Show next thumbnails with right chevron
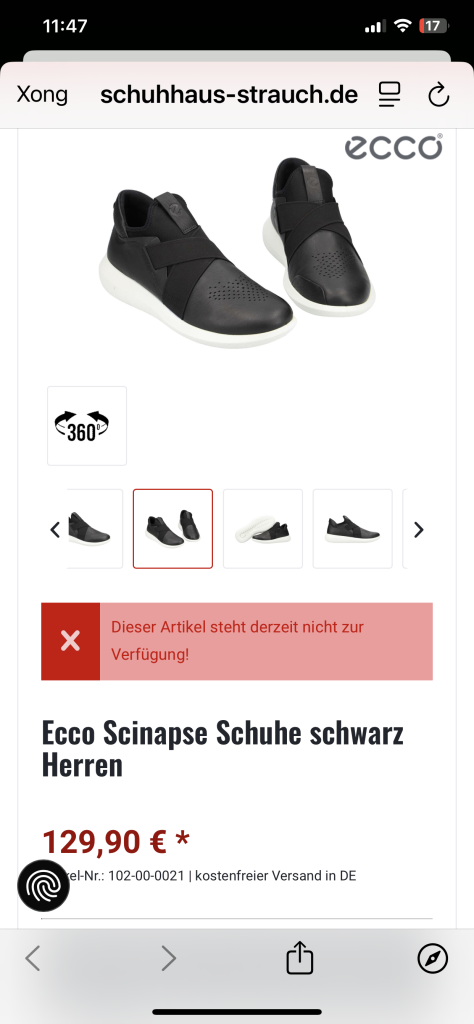The height and width of the screenshot is (1024, 474). [x=419, y=530]
